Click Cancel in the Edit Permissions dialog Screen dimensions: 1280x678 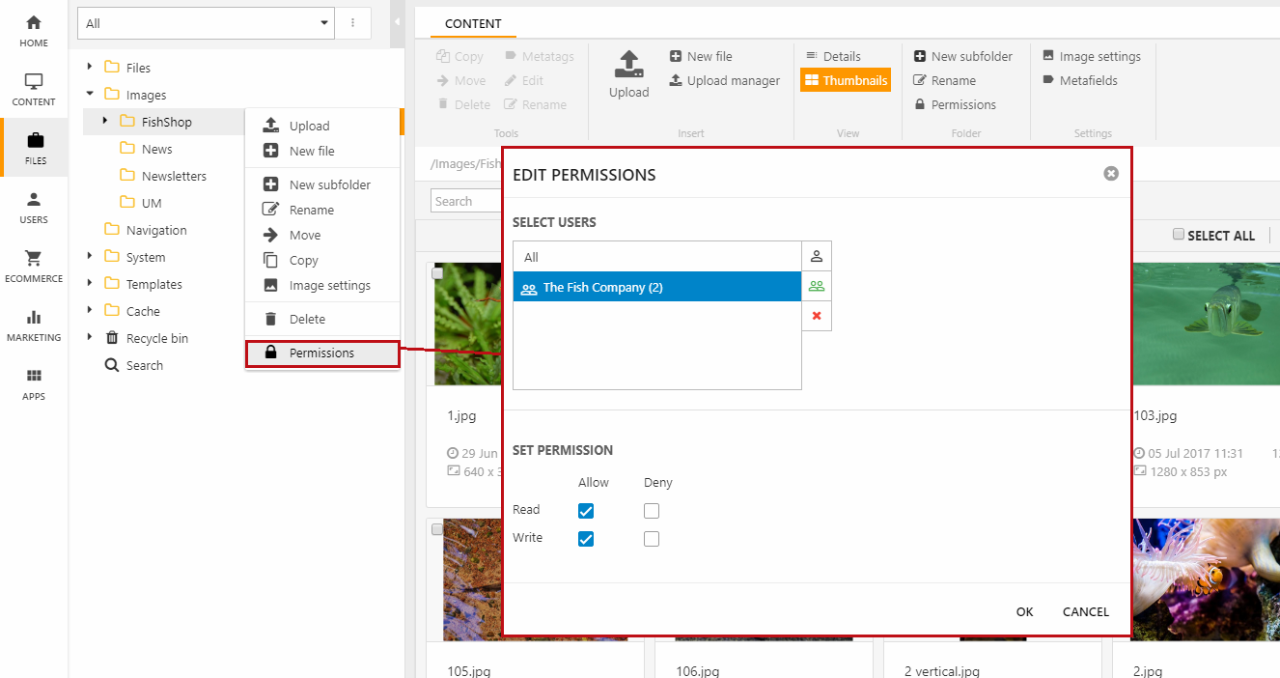coord(1085,612)
